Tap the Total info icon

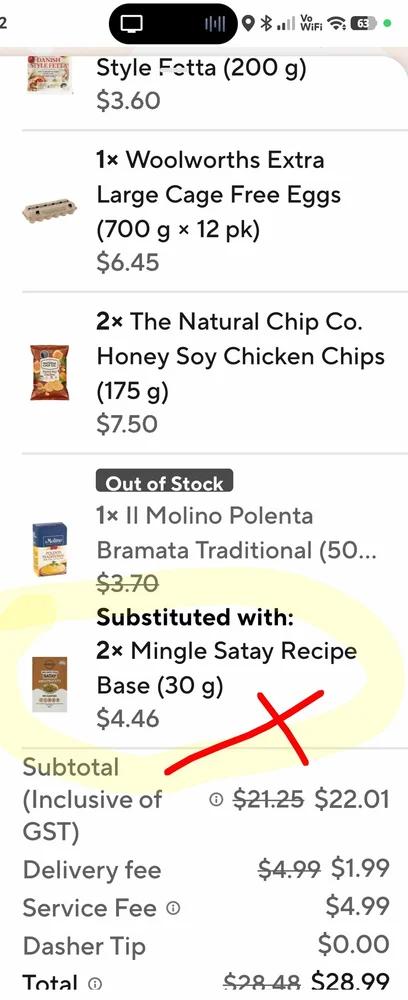(95, 983)
